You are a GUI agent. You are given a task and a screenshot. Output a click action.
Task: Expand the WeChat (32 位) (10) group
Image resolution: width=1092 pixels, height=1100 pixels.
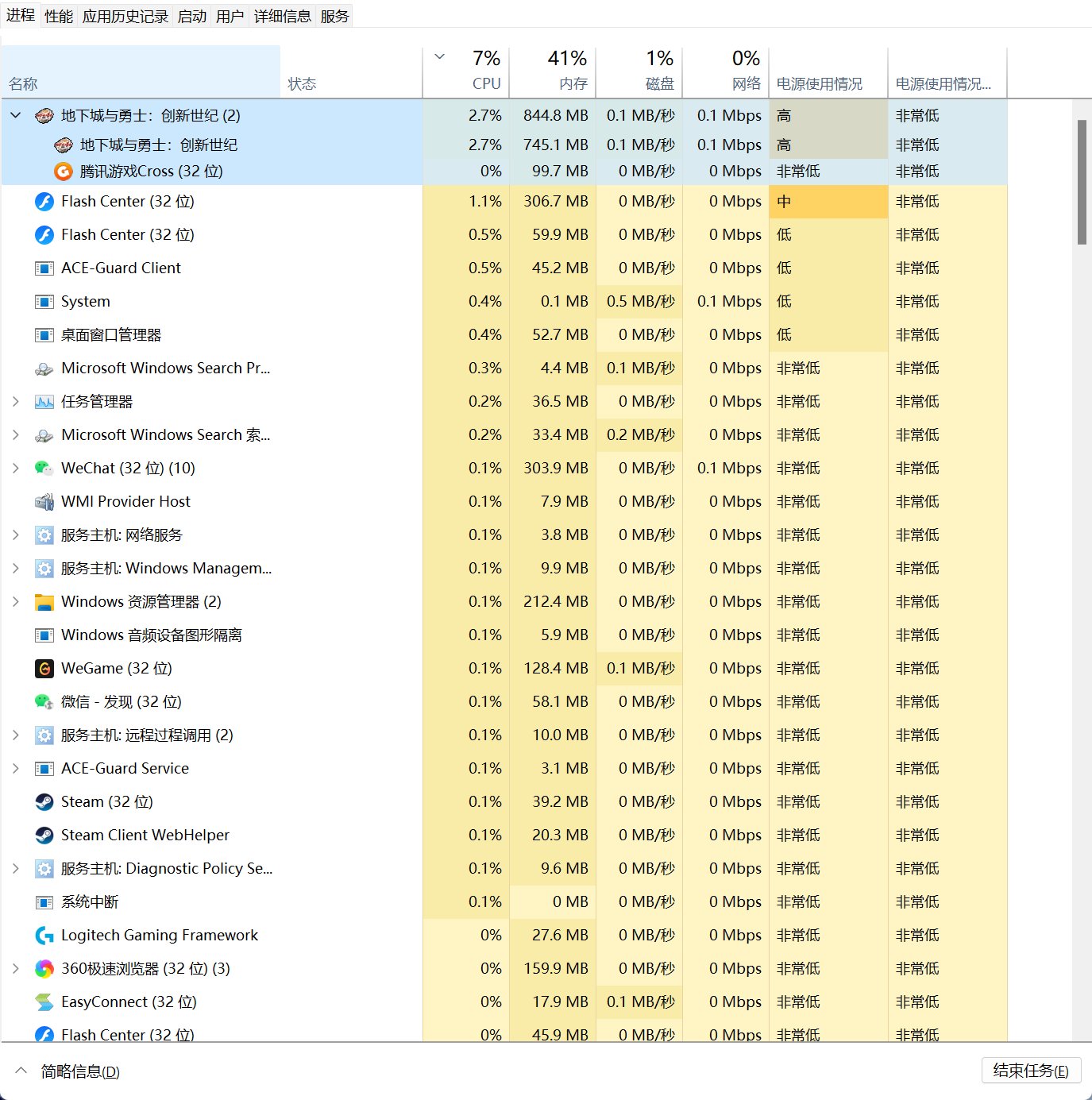click(x=16, y=469)
